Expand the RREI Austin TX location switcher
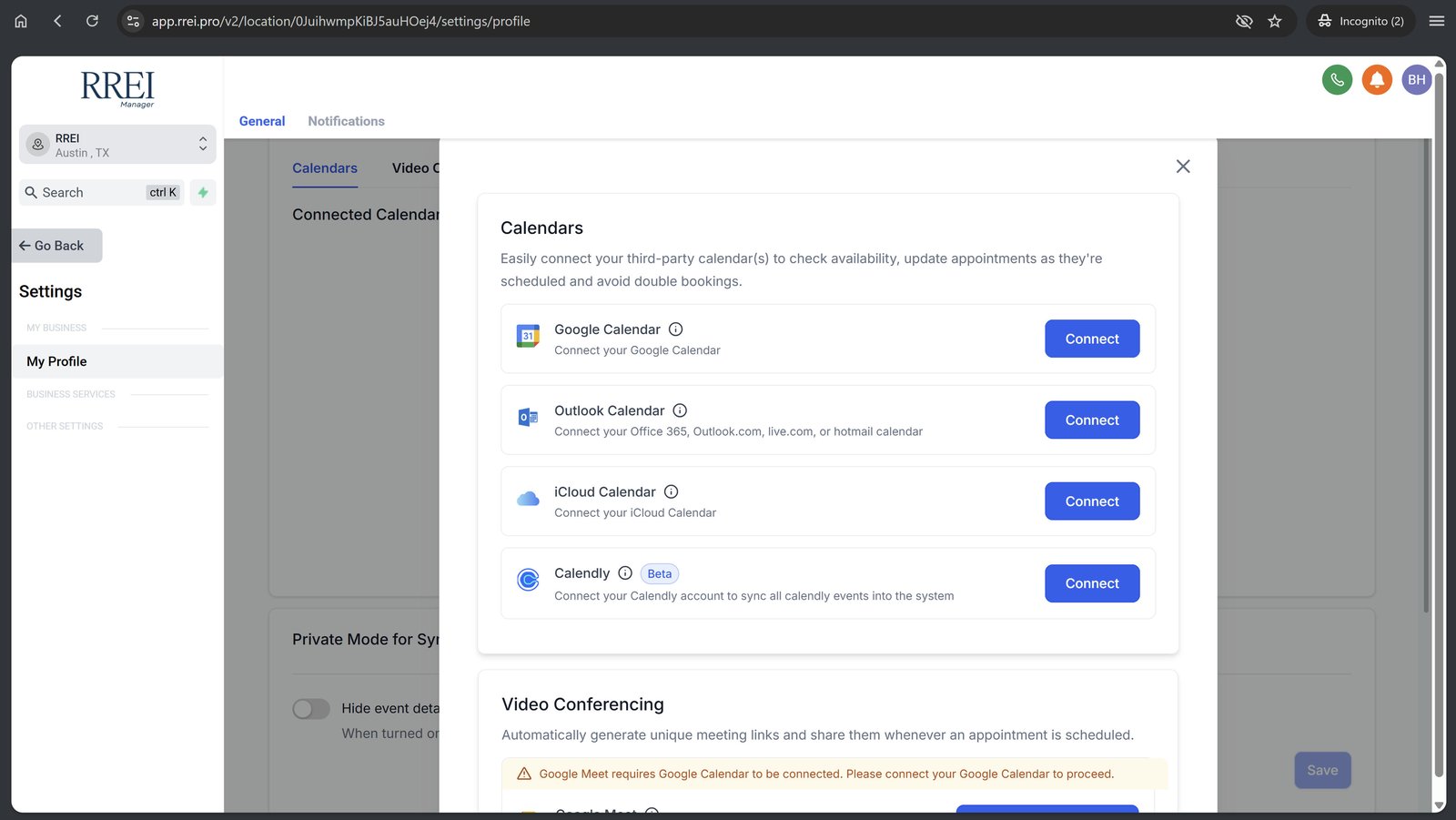The width and height of the screenshot is (1456, 820). pos(117,145)
